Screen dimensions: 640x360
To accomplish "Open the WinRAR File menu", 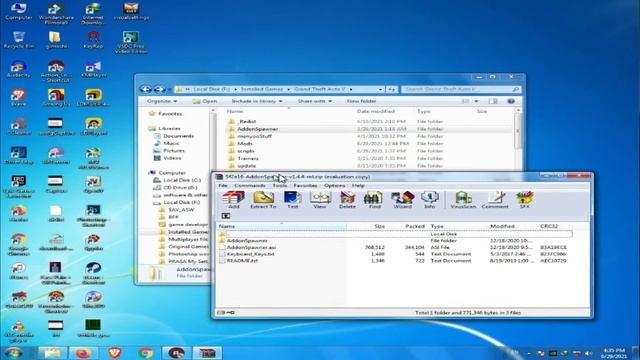I will [x=223, y=186].
